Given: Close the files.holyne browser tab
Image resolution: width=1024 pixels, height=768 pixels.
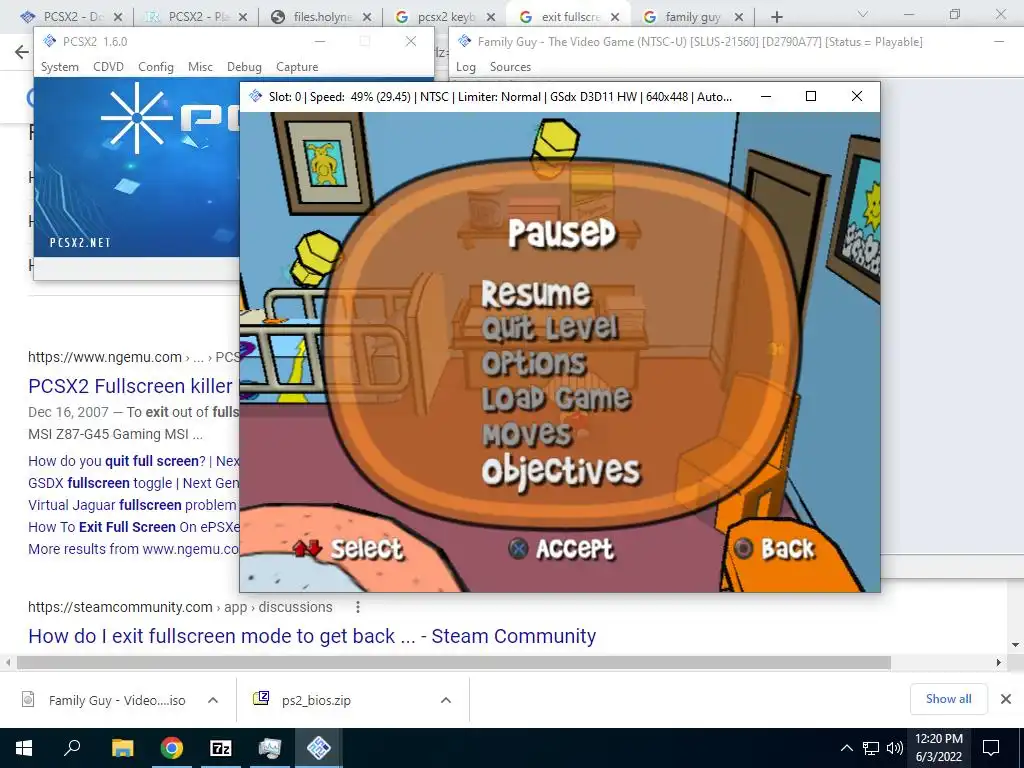Looking at the screenshot, I should 367,17.
